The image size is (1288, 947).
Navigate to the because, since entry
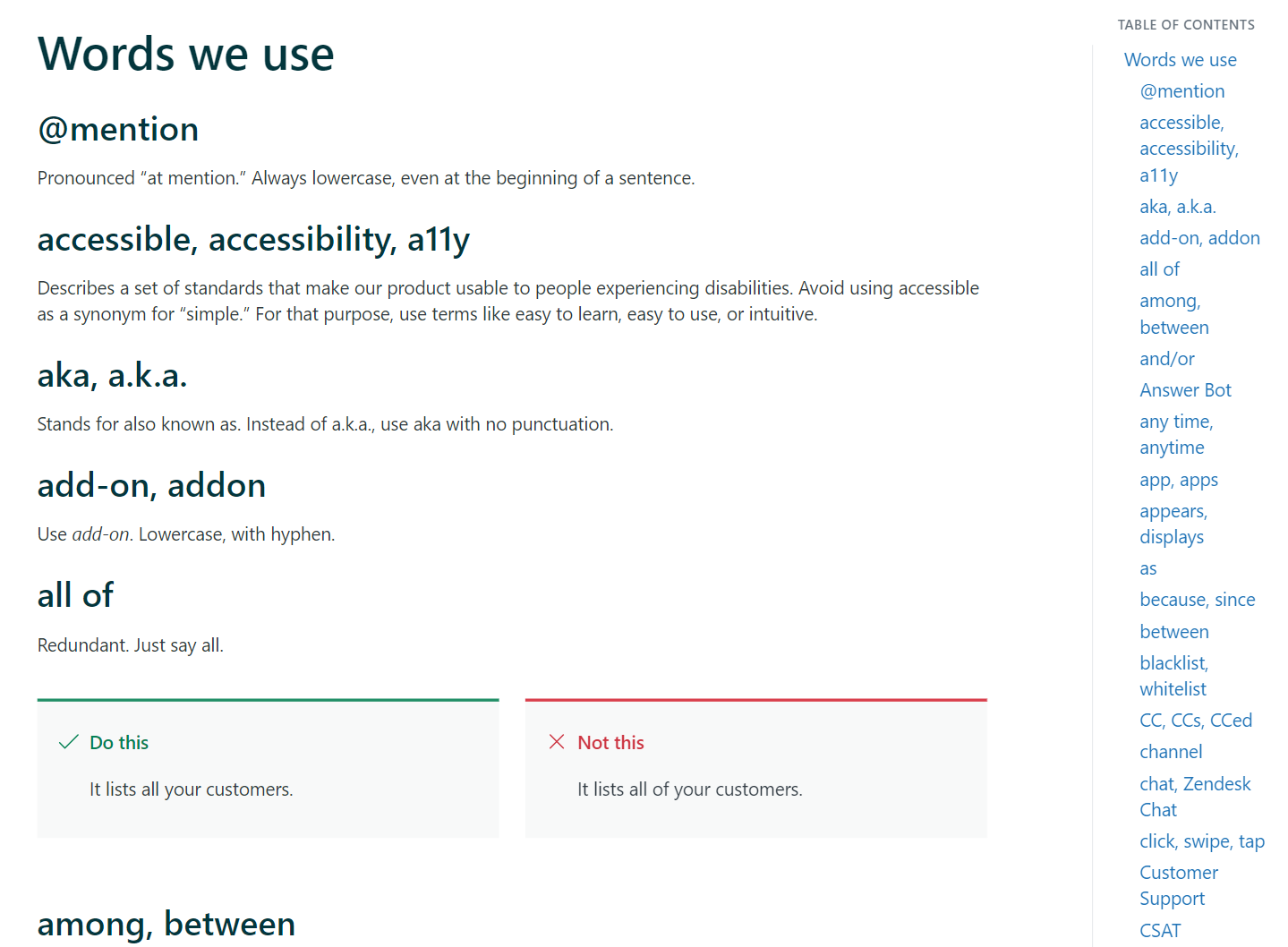(1197, 599)
